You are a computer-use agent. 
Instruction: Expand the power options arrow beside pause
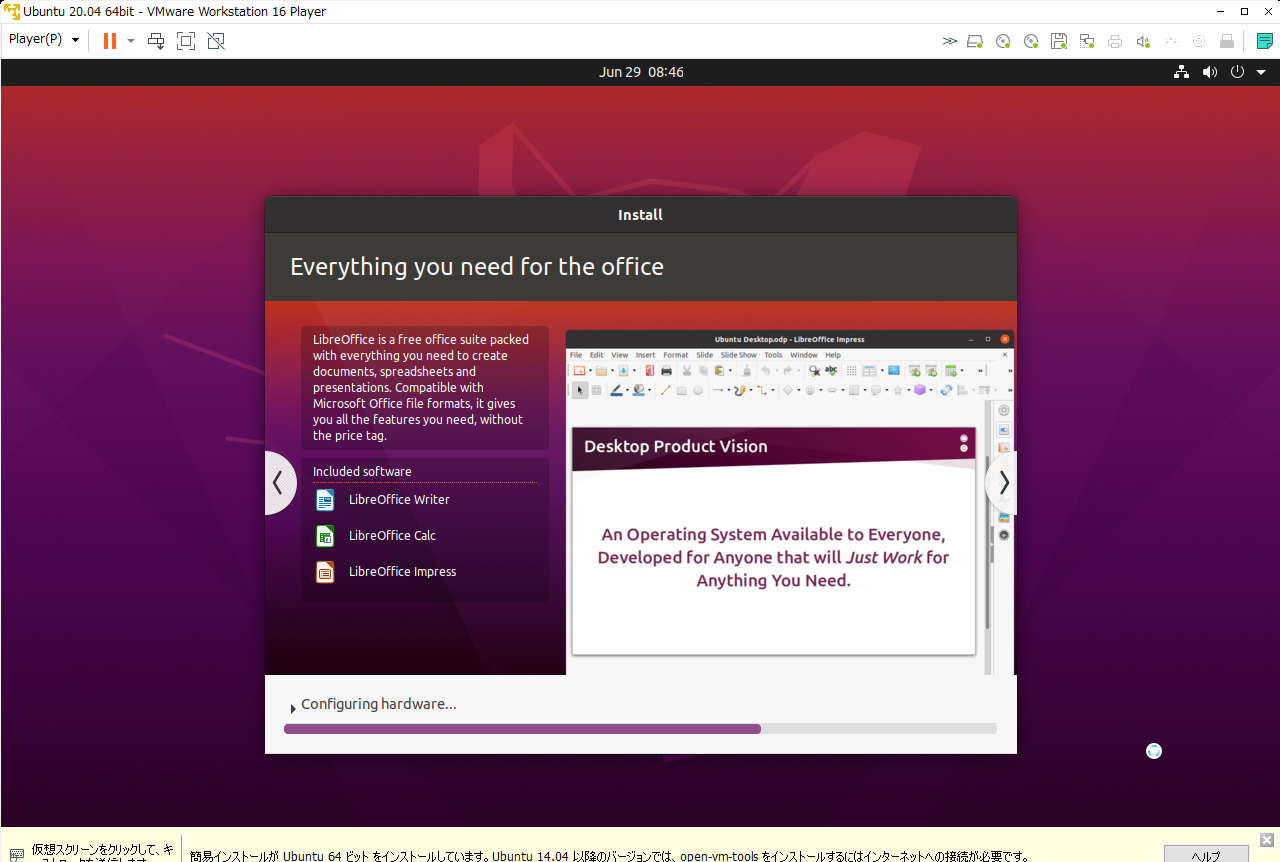click(131, 41)
